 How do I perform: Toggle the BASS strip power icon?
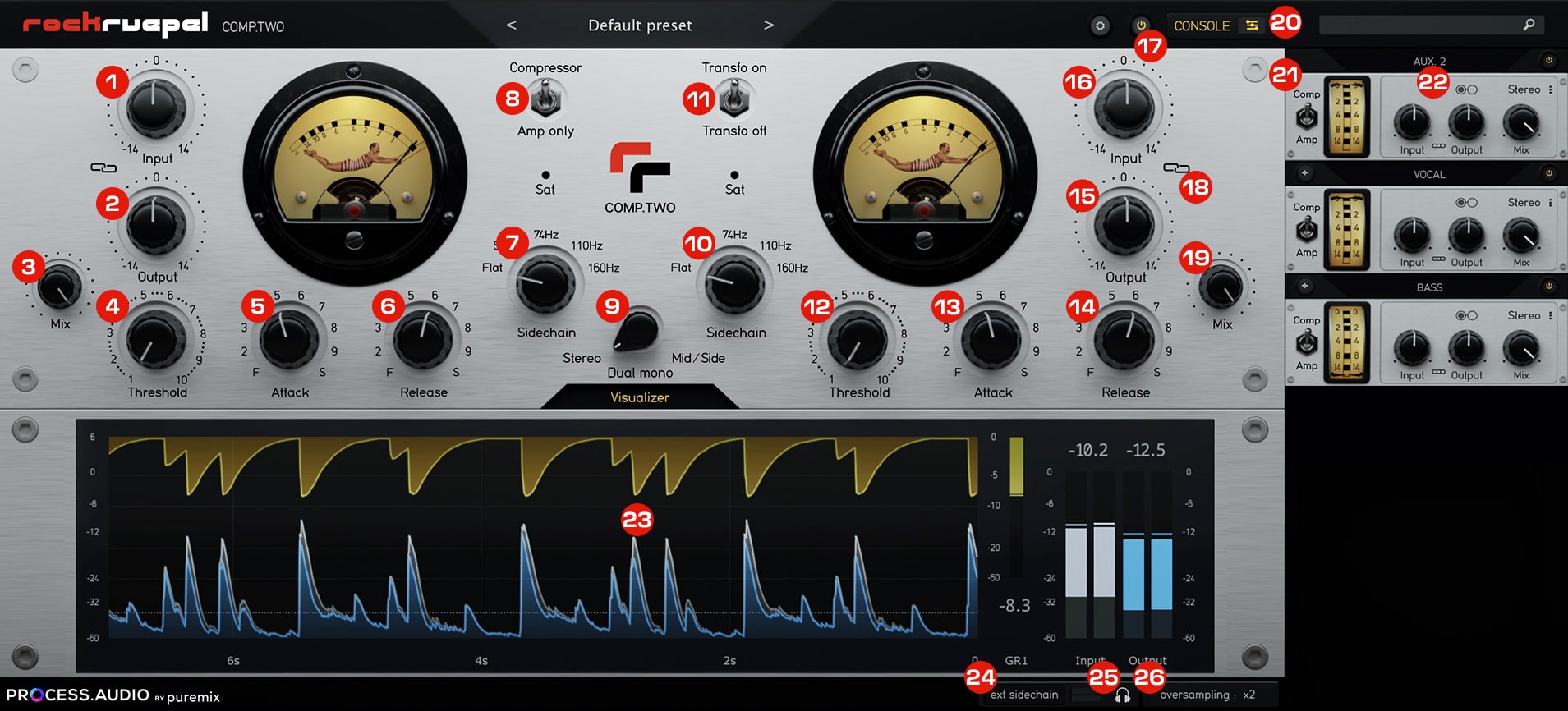pos(1548,287)
